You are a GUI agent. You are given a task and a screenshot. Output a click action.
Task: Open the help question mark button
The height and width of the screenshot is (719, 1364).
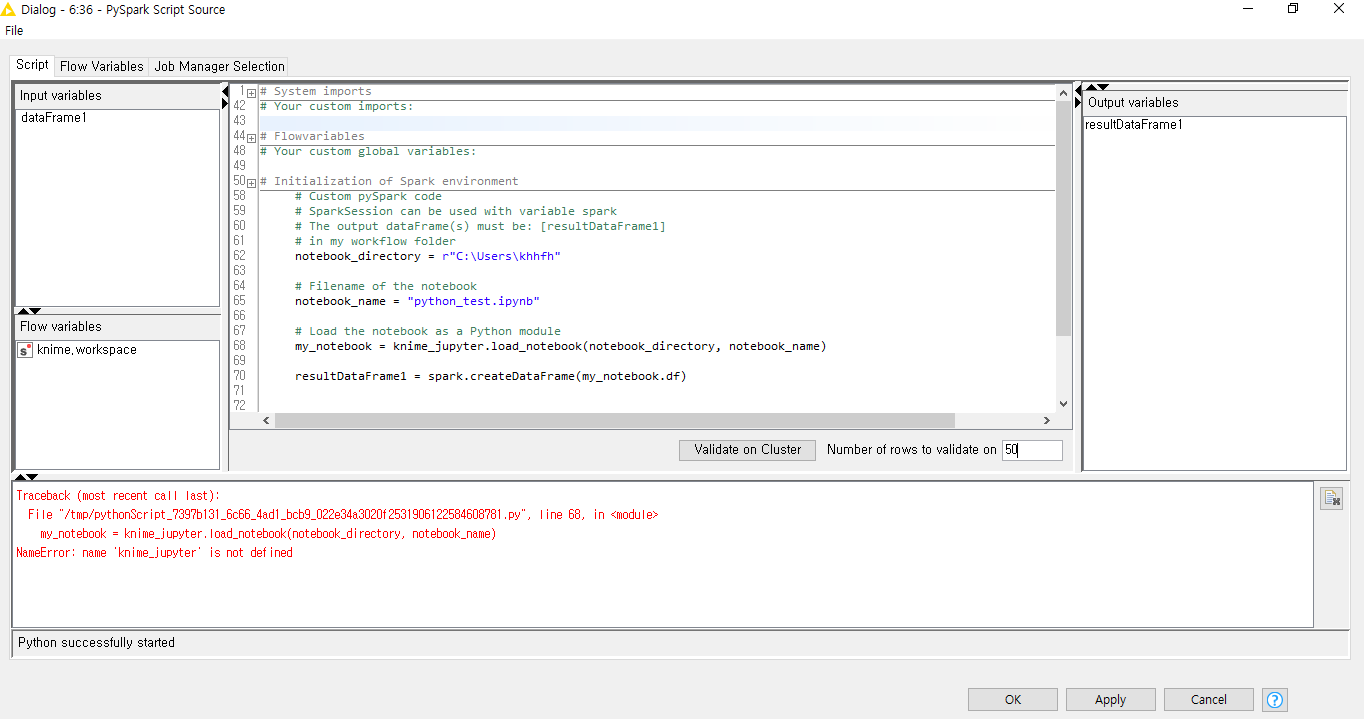(1274, 699)
